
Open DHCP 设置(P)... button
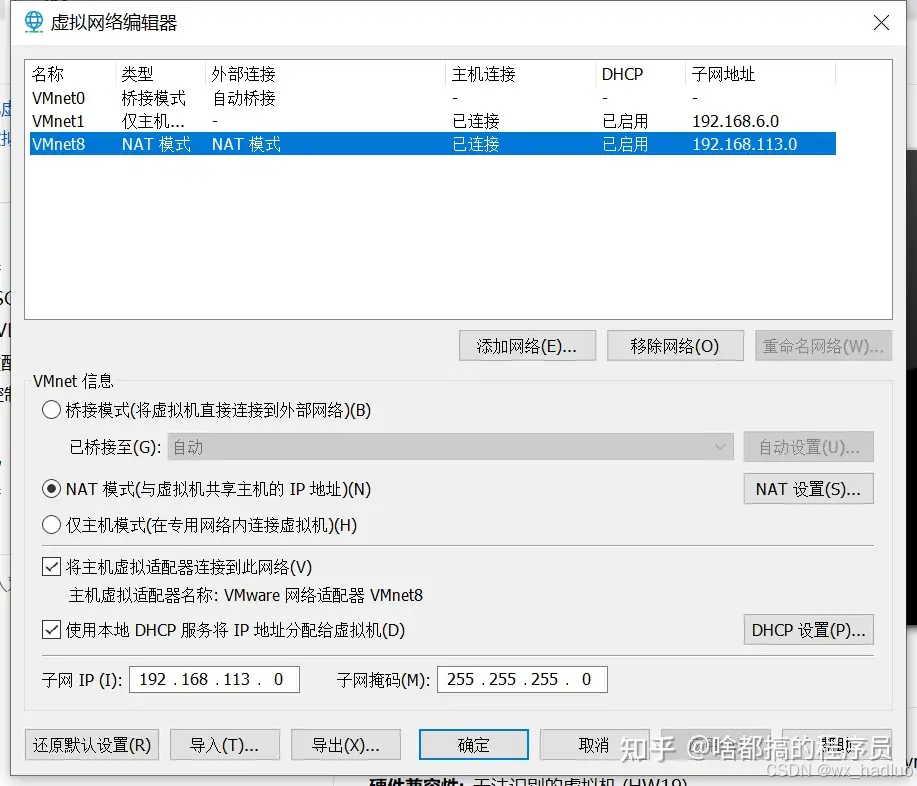point(809,630)
